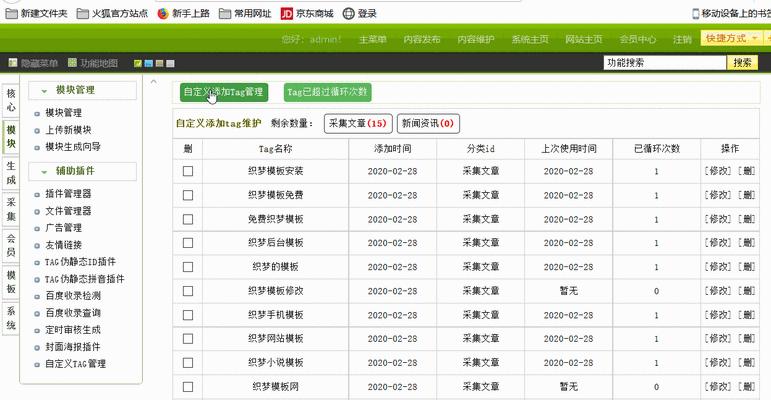Click the collapse chevron beside the sidebar
The image size is (771, 400).
153,82
